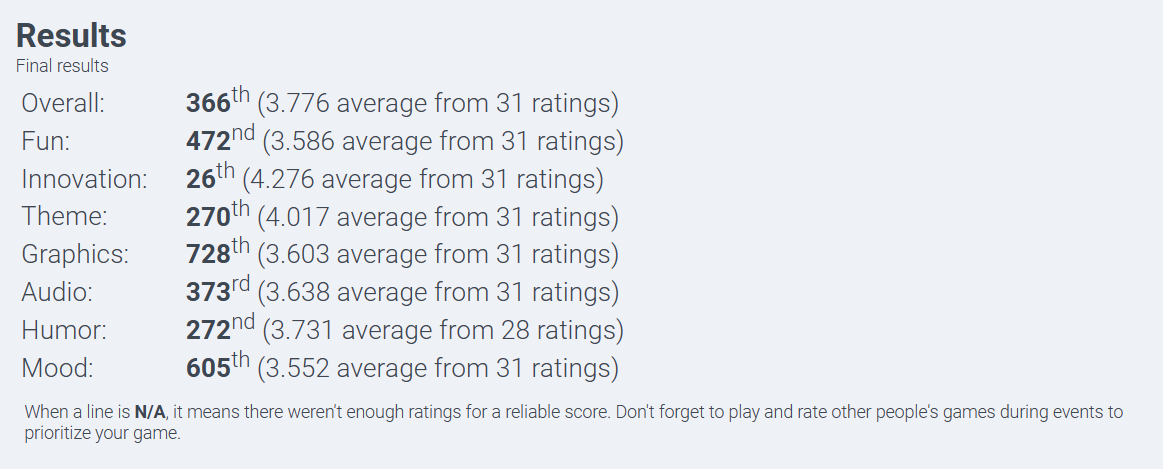Screen dimensions: 1163x469
Task: Click the Theme category label
Action: tap(65, 217)
